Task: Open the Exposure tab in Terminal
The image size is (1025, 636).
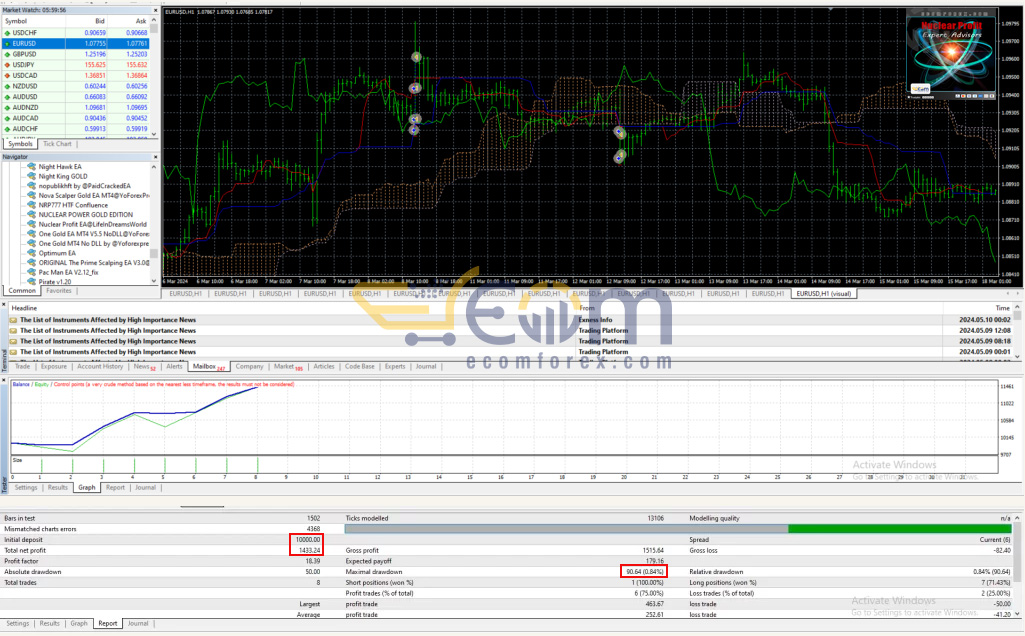Action: [x=54, y=367]
